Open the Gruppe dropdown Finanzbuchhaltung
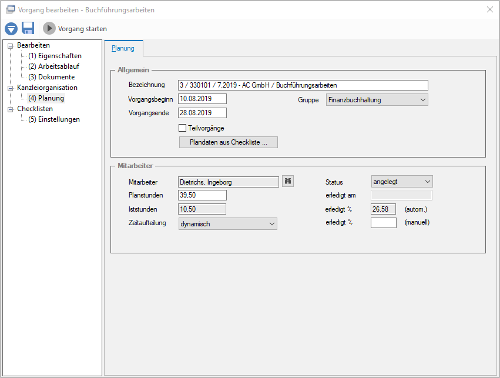 coord(377,100)
